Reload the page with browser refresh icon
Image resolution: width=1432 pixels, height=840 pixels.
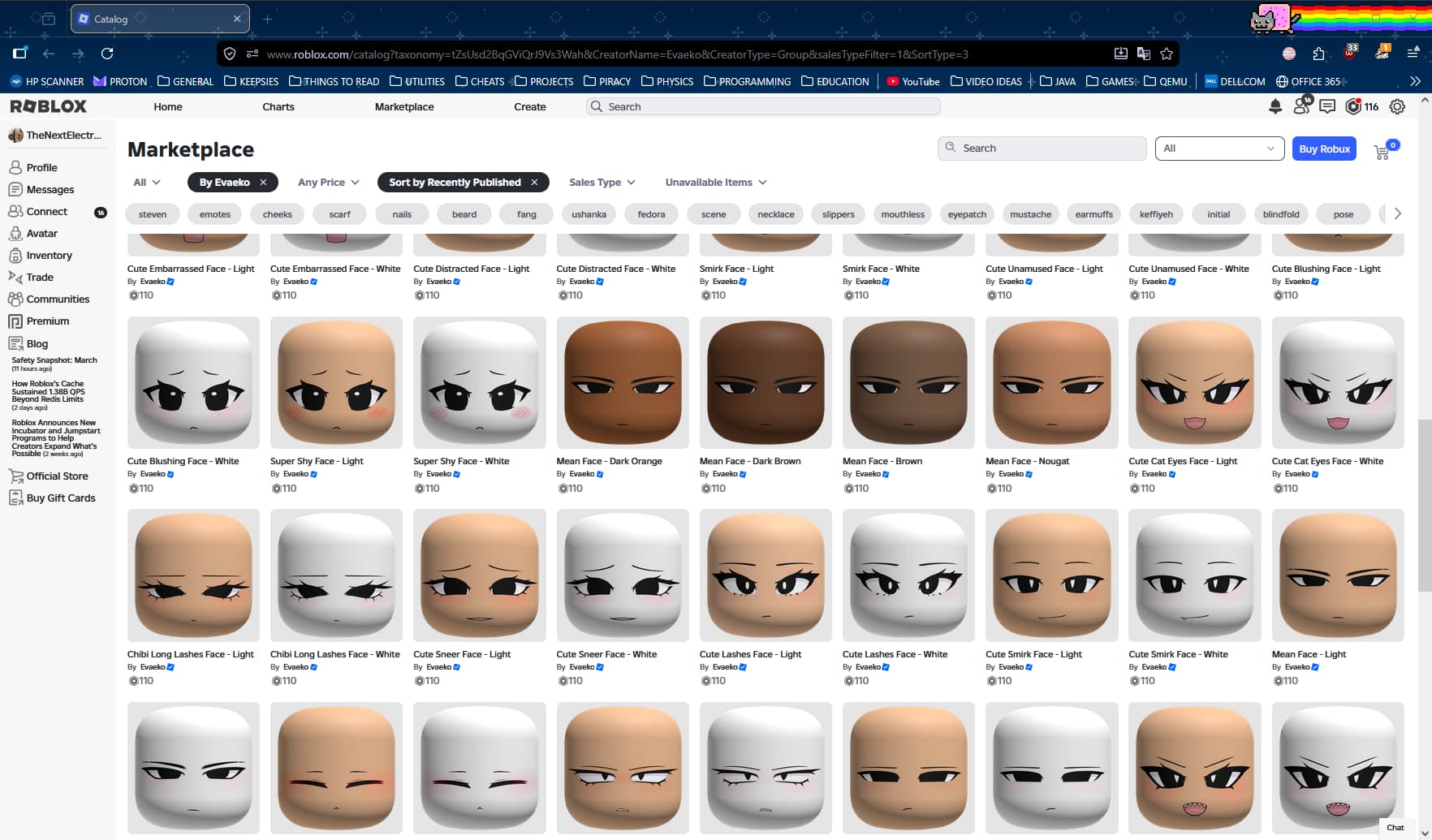[107, 54]
